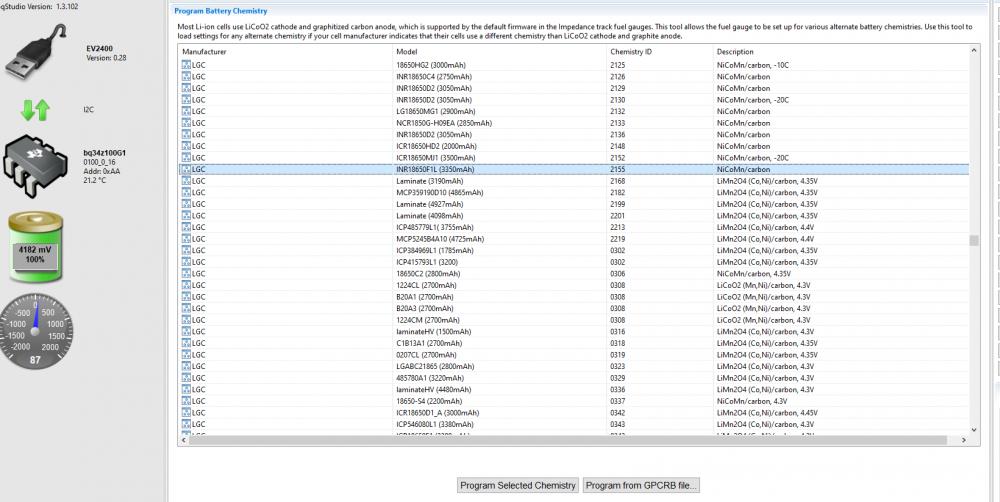Image resolution: width=1000 pixels, height=502 pixels.
Task: Click the chemistry list's scroll down arrow
Action: click(x=974, y=430)
